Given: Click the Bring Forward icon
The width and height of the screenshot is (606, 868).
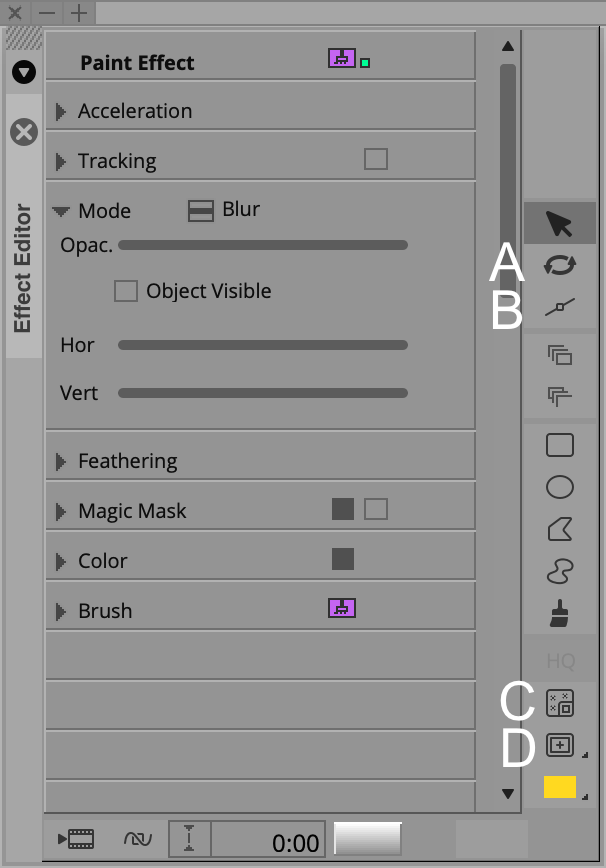Looking at the screenshot, I should coord(560,355).
